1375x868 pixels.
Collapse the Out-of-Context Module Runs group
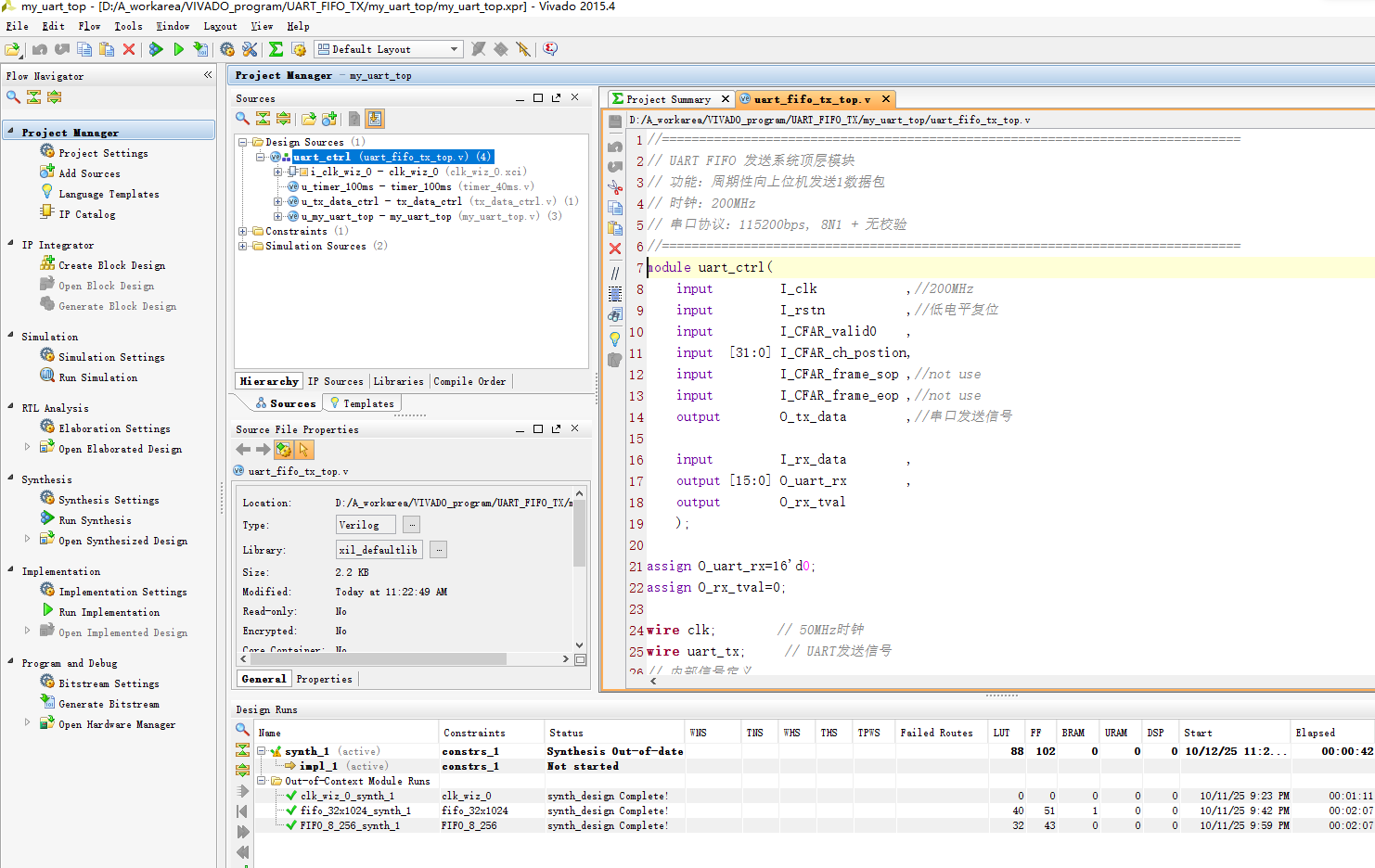pos(263,781)
